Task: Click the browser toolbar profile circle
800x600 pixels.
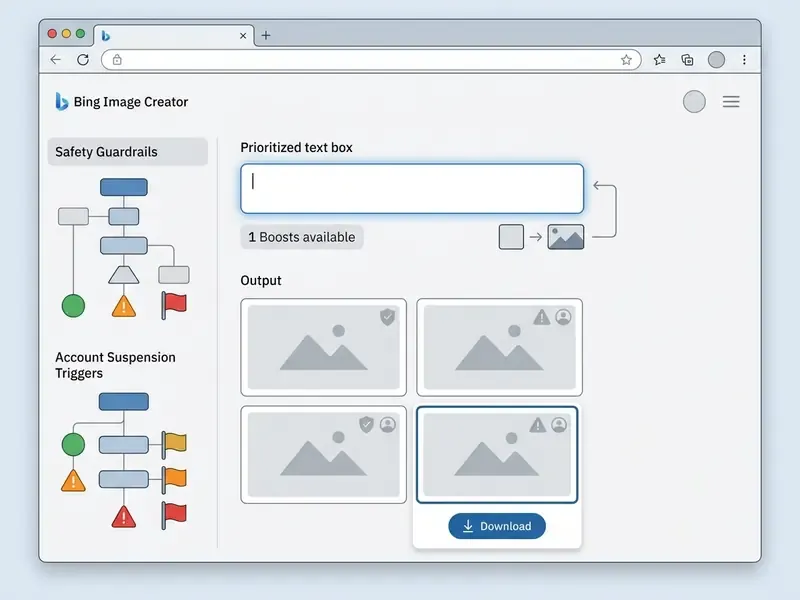Action: [716, 60]
